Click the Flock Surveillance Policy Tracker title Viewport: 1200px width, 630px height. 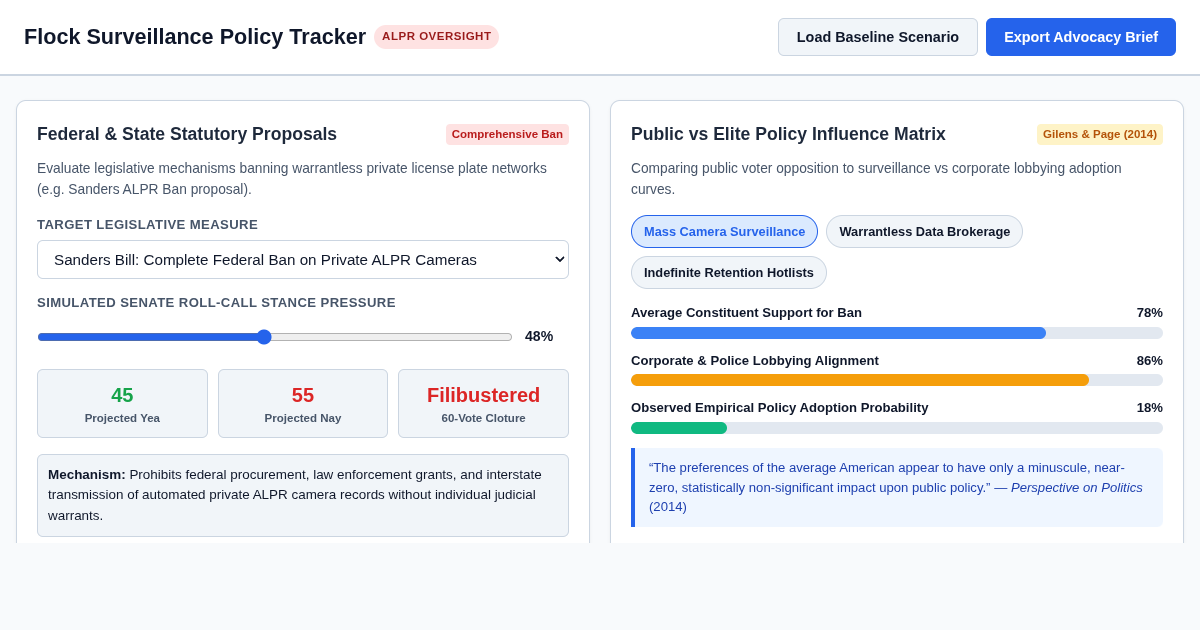195,37
